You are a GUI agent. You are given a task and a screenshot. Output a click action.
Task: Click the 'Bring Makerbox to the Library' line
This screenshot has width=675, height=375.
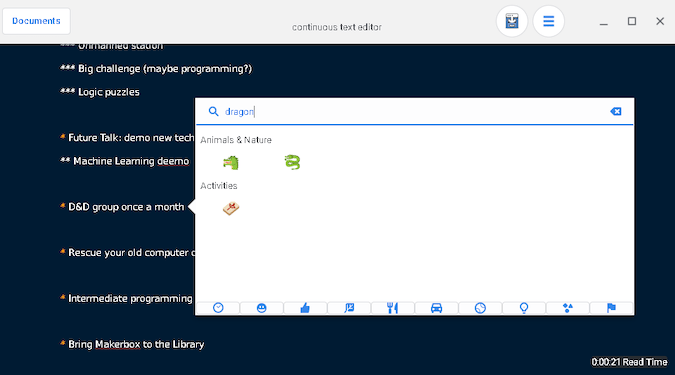coord(132,344)
